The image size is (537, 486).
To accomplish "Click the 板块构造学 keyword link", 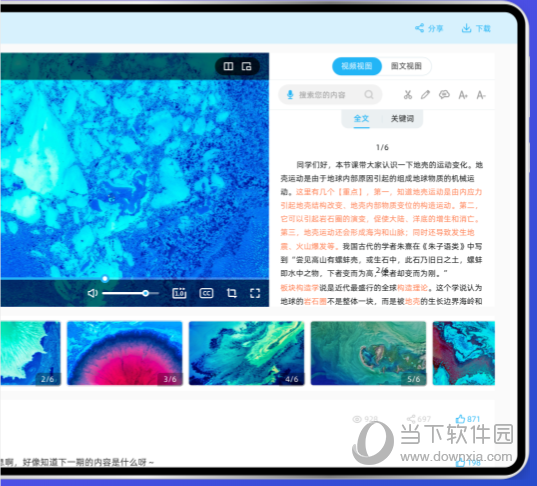I will point(300,288).
